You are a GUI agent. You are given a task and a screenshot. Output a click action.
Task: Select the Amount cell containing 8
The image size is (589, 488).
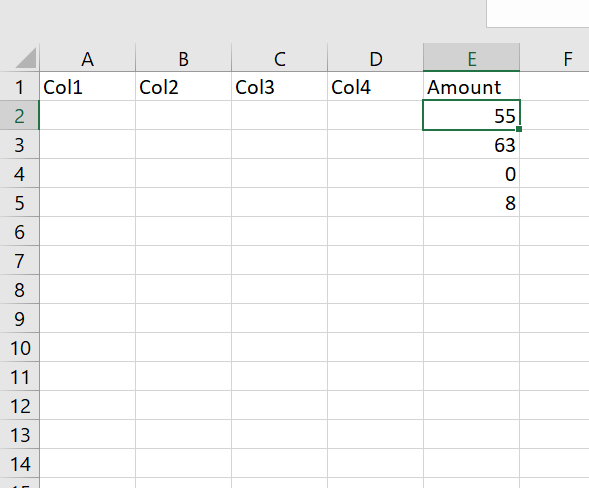coord(471,202)
